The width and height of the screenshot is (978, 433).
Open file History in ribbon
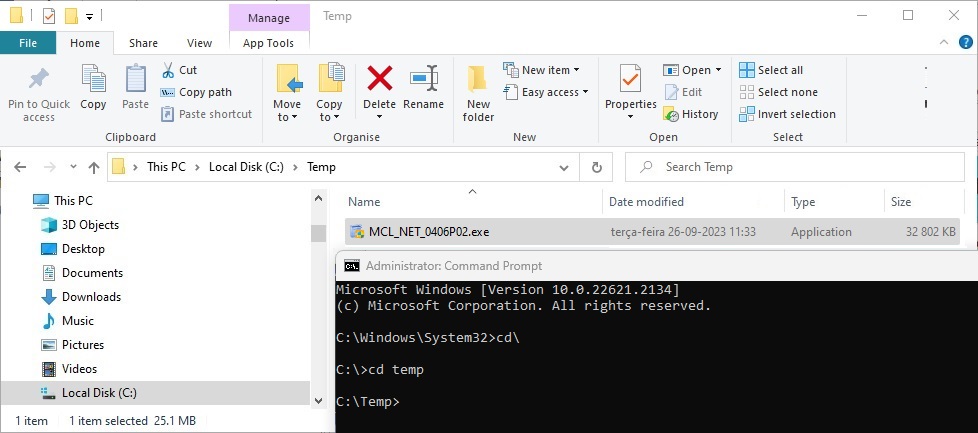(x=691, y=114)
